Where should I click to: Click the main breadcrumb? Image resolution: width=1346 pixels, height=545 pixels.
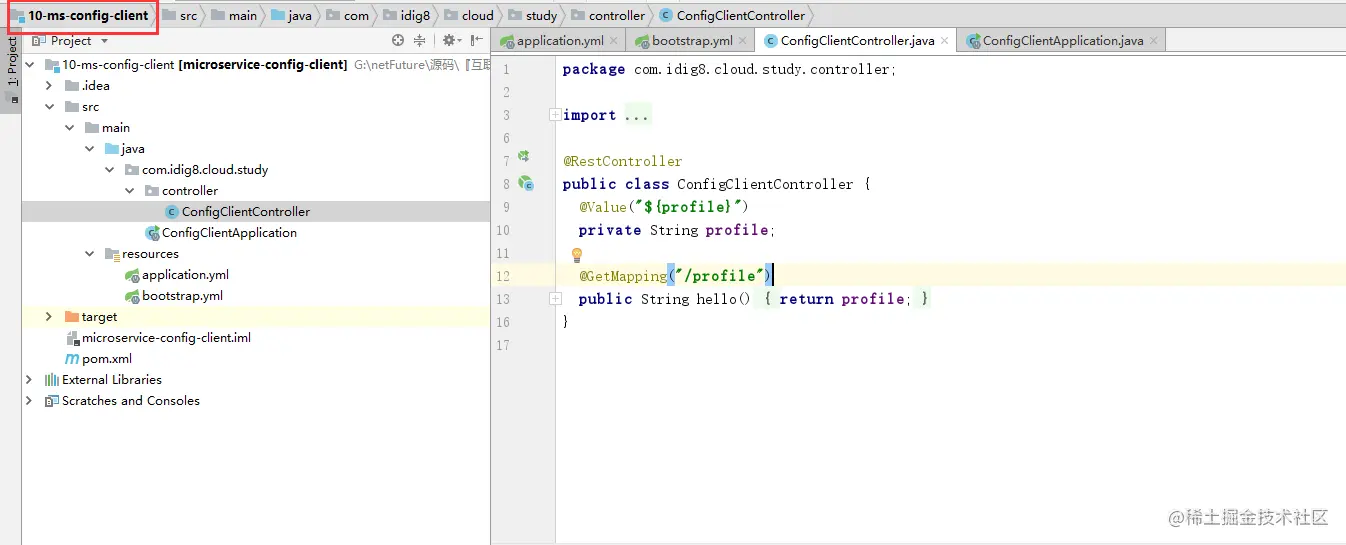pos(233,16)
